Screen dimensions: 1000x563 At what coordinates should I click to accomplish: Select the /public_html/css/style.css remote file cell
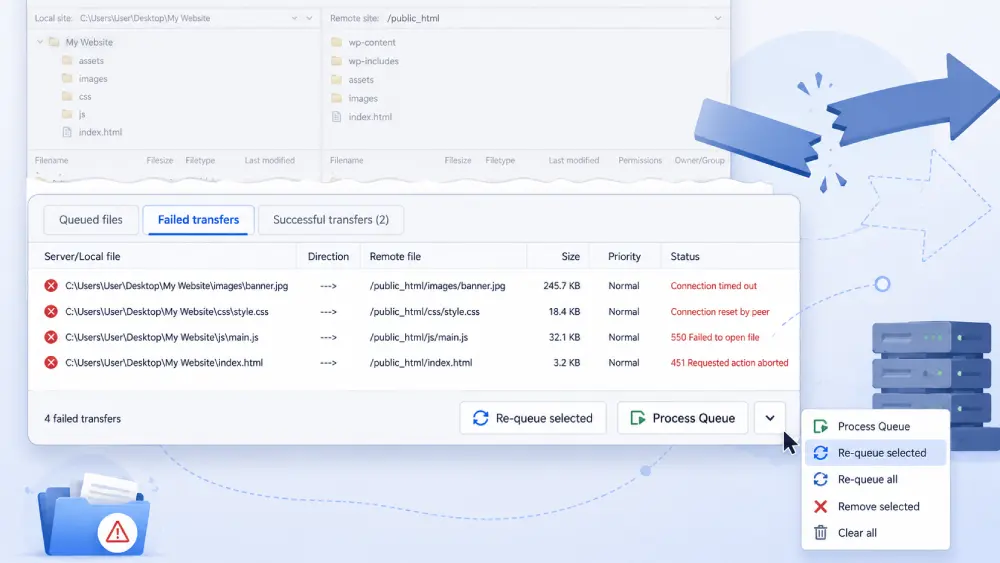click(x=424, y=312)
